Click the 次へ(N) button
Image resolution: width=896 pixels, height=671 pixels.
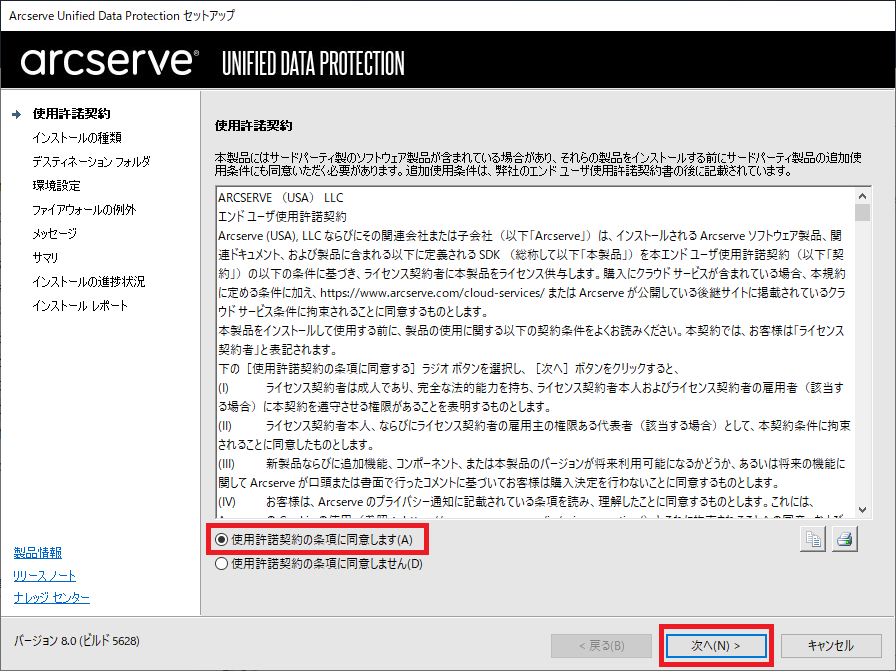click(x=716, y=646)
